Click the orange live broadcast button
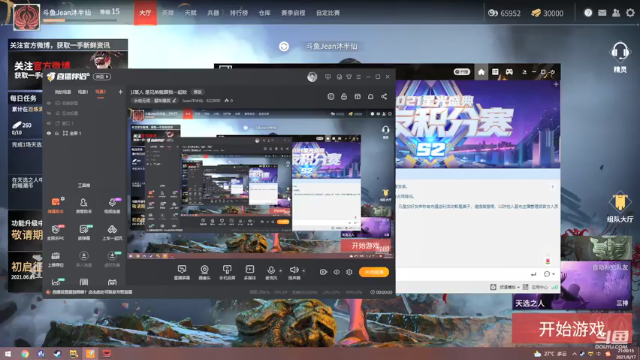640x360 pixels. click(x=374, y=272)
